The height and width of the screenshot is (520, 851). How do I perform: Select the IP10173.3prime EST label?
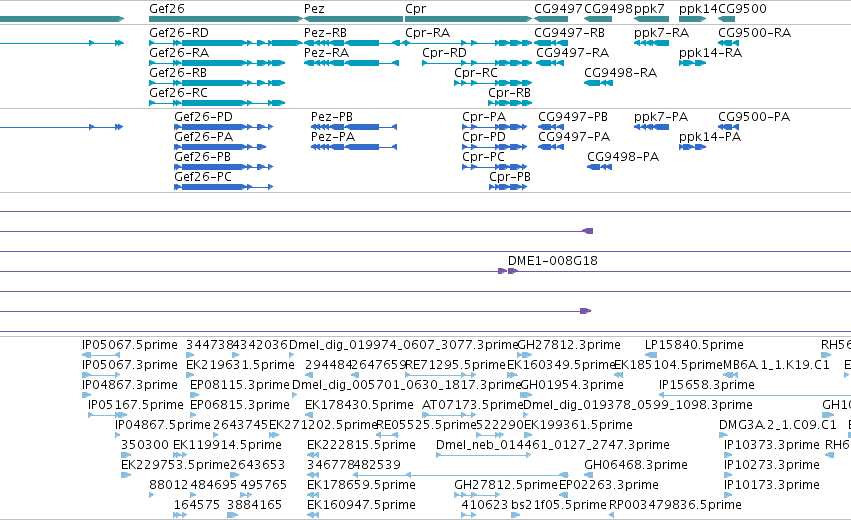point(772,485)
